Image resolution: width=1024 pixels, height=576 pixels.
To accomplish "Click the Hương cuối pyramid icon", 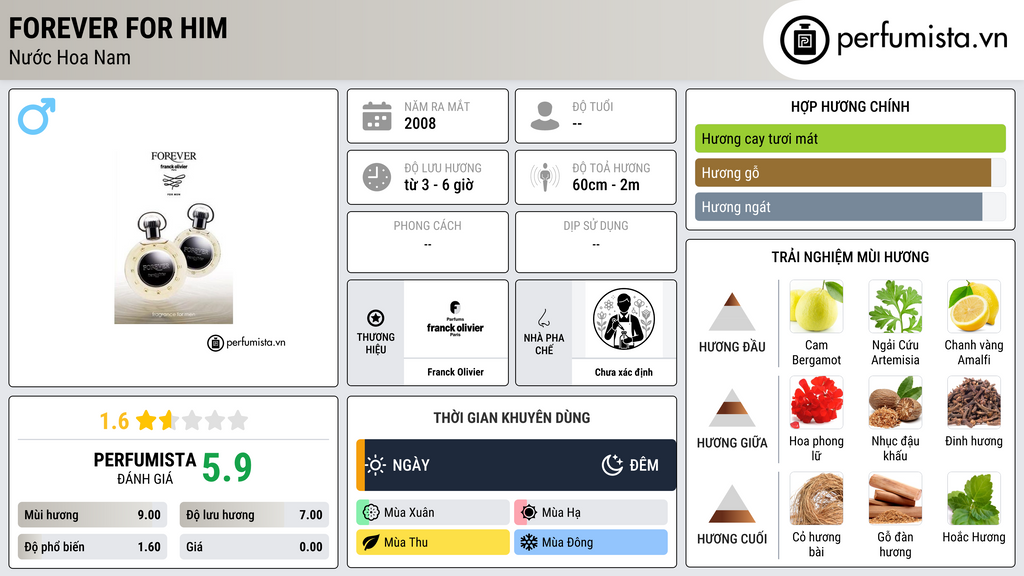I will (732, 504).
